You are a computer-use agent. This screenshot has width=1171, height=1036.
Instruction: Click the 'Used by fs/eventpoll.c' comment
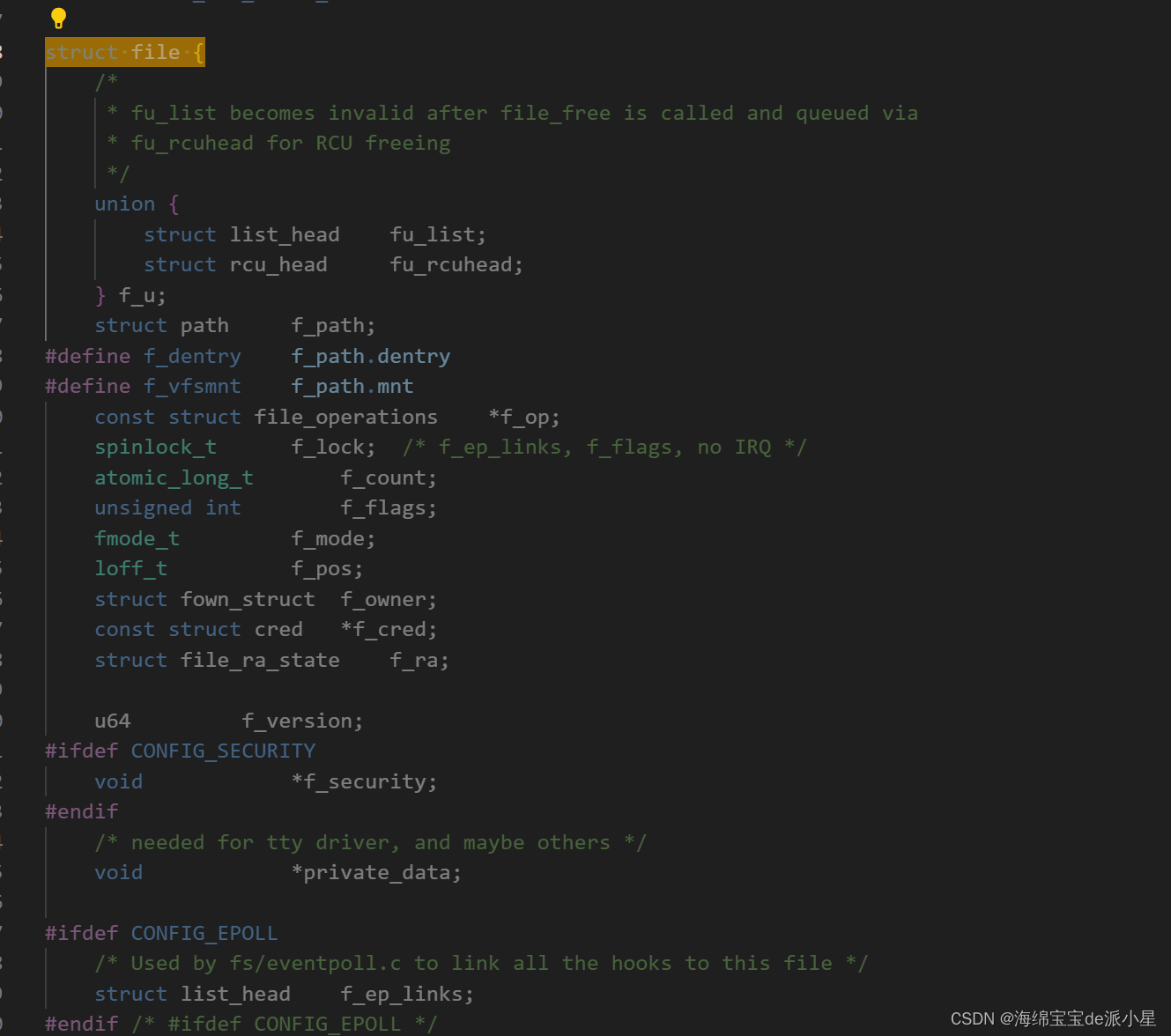[481, 964]
